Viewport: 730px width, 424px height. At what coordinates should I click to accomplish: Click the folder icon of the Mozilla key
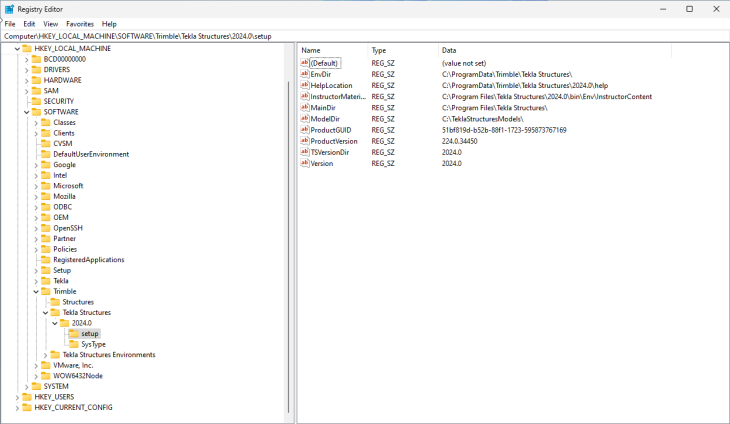[x=46, y=196]
